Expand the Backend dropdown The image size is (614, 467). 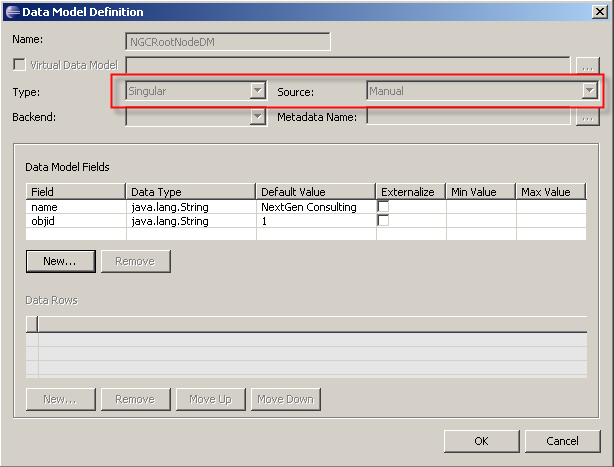point(257,117)
